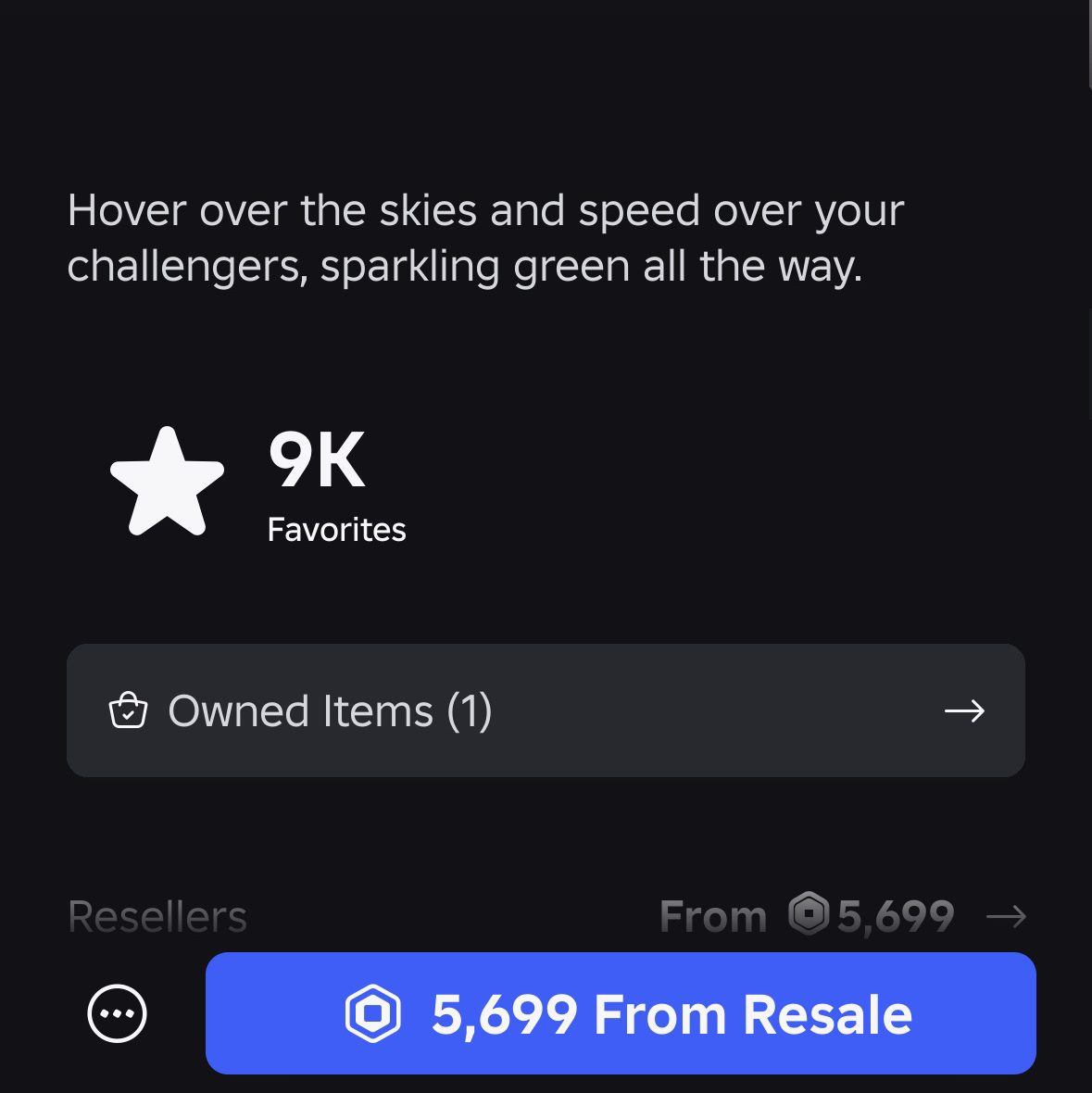This screenshot has width=1092, height=1093.
Task: Click the Favorites star icon
Action: click(167, 482)
